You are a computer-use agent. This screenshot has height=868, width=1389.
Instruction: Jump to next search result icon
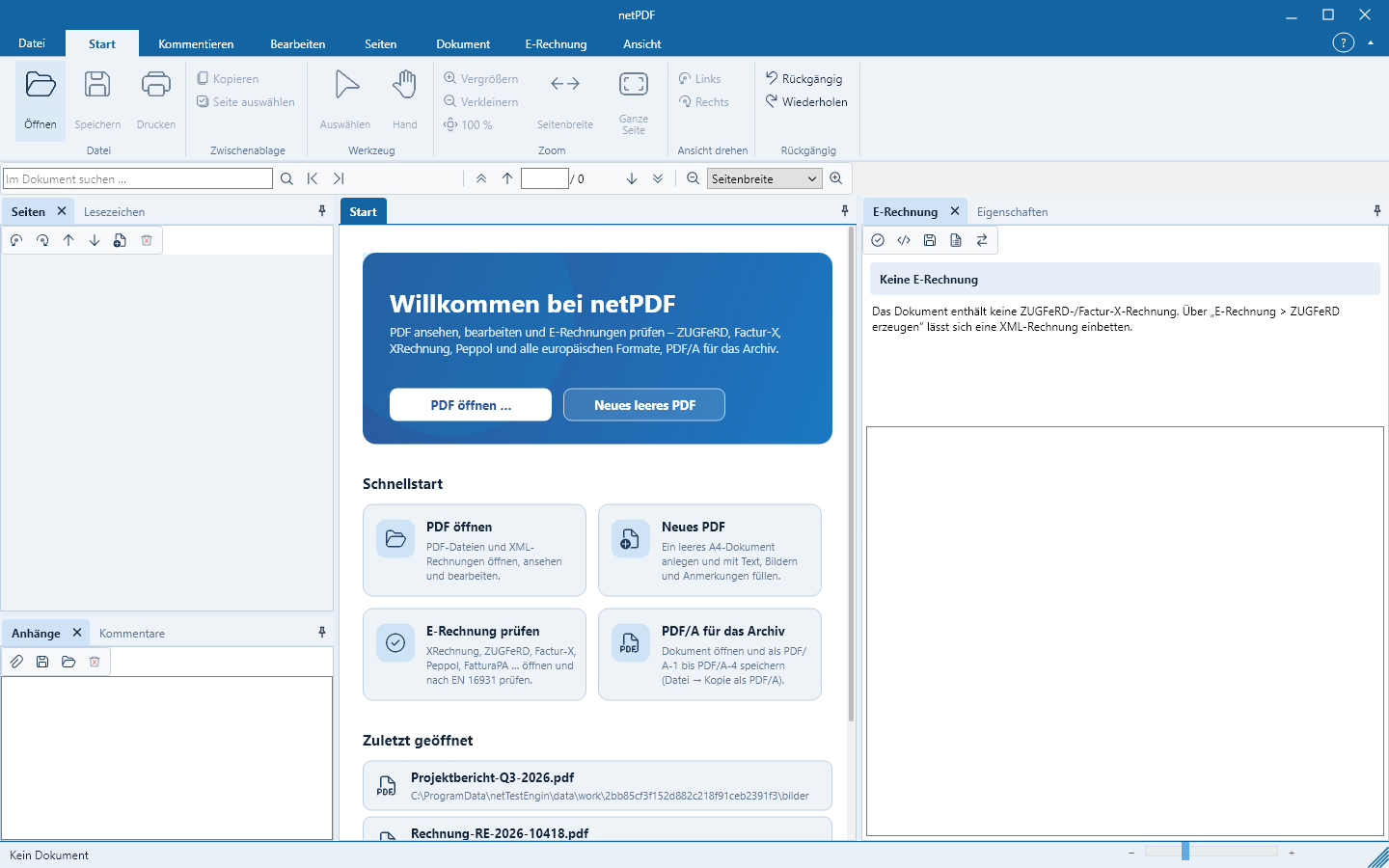(x=339, y=178)
